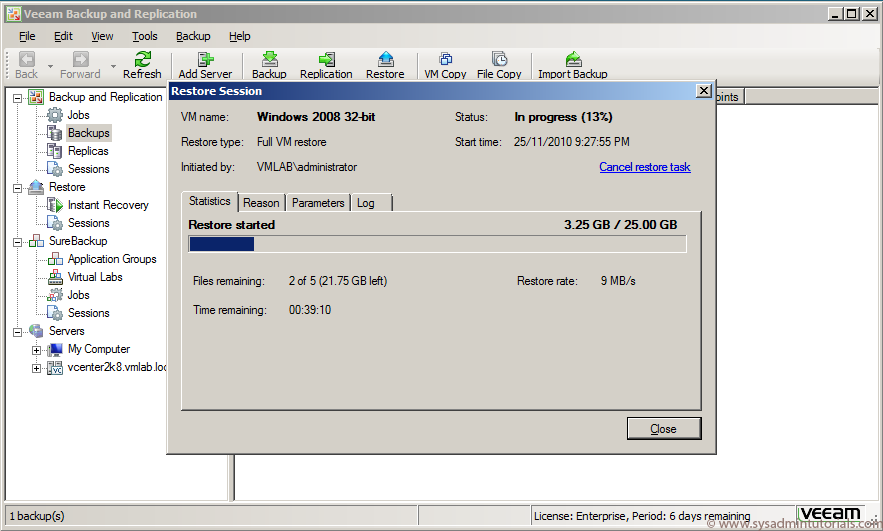
Task: Click the Back toolbar icon
Action: [26, 59]
